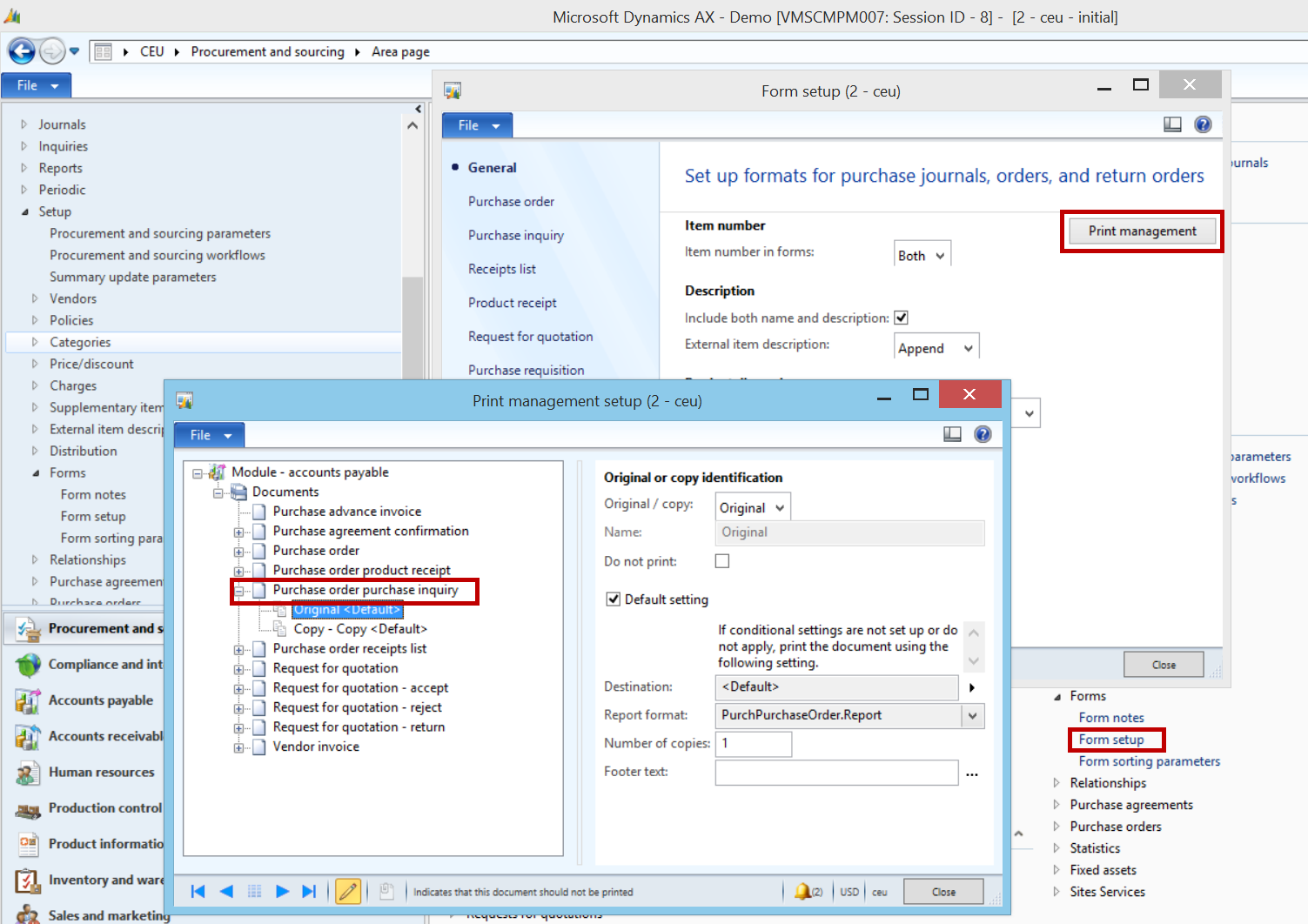The image size is (1308, 924).
Task: Open the Form sorting parameters link
Action: click(1149, 760)
